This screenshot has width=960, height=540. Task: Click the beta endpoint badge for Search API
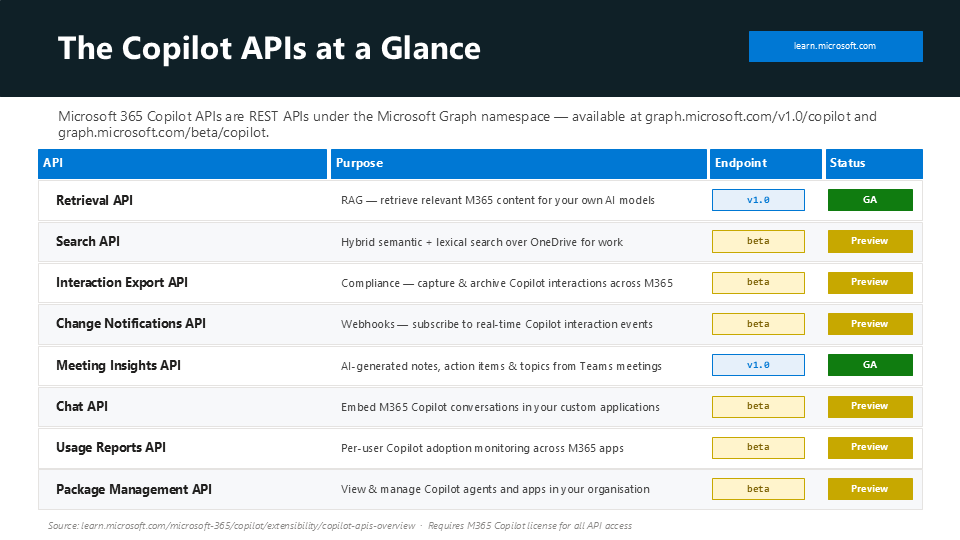(x=758, y=241)
